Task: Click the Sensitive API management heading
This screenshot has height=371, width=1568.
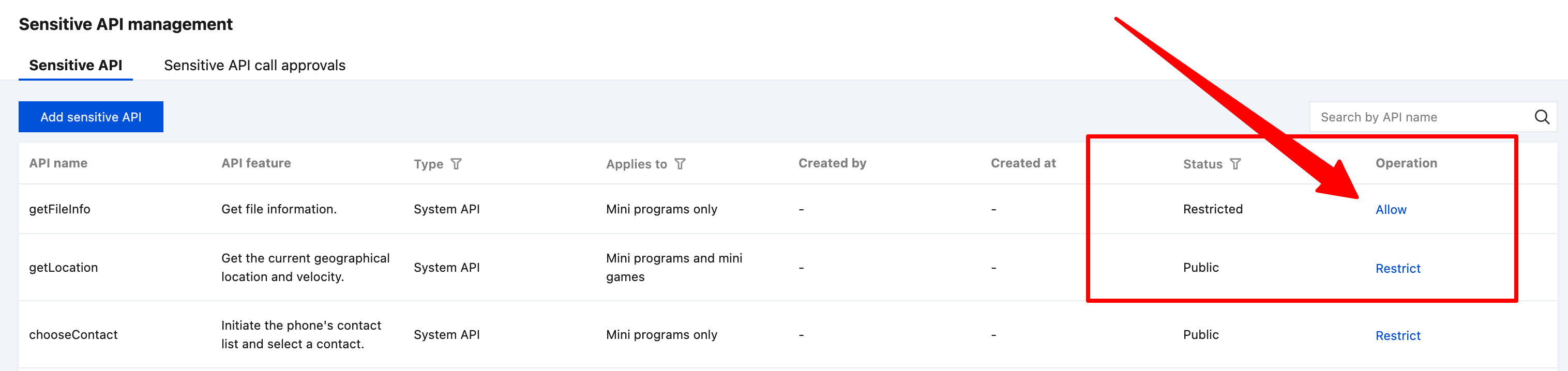Action: coord(125,24)
